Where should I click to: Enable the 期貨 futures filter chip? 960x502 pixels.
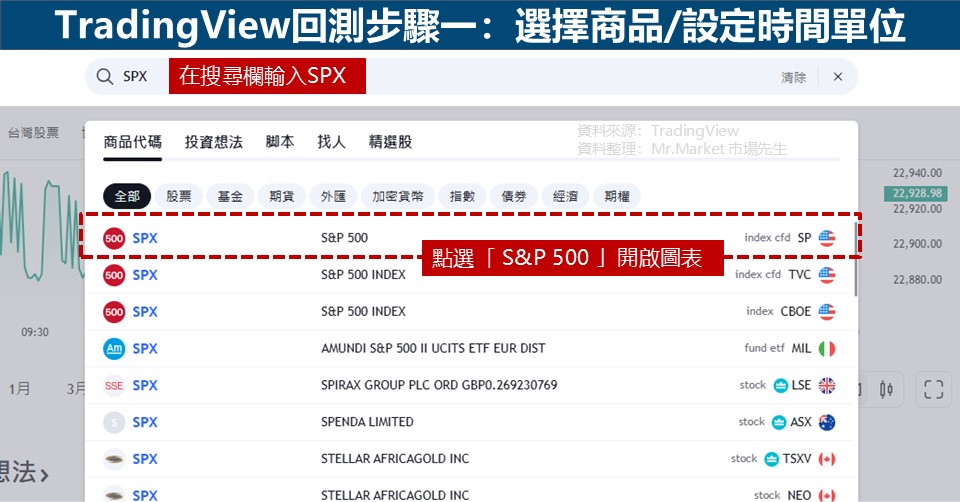pos(281,197)
